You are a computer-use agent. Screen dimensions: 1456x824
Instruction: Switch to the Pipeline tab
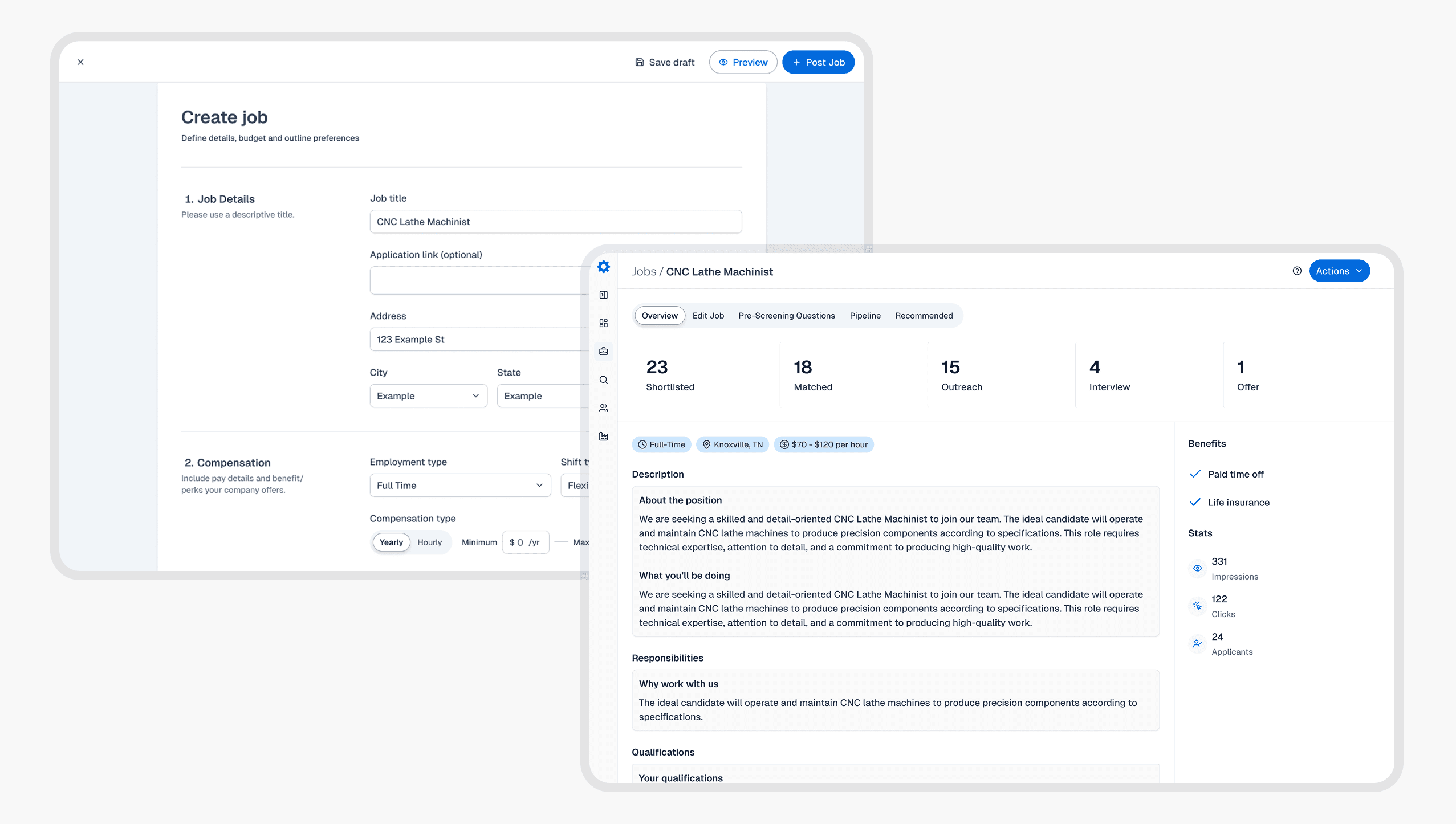point(865,316)
